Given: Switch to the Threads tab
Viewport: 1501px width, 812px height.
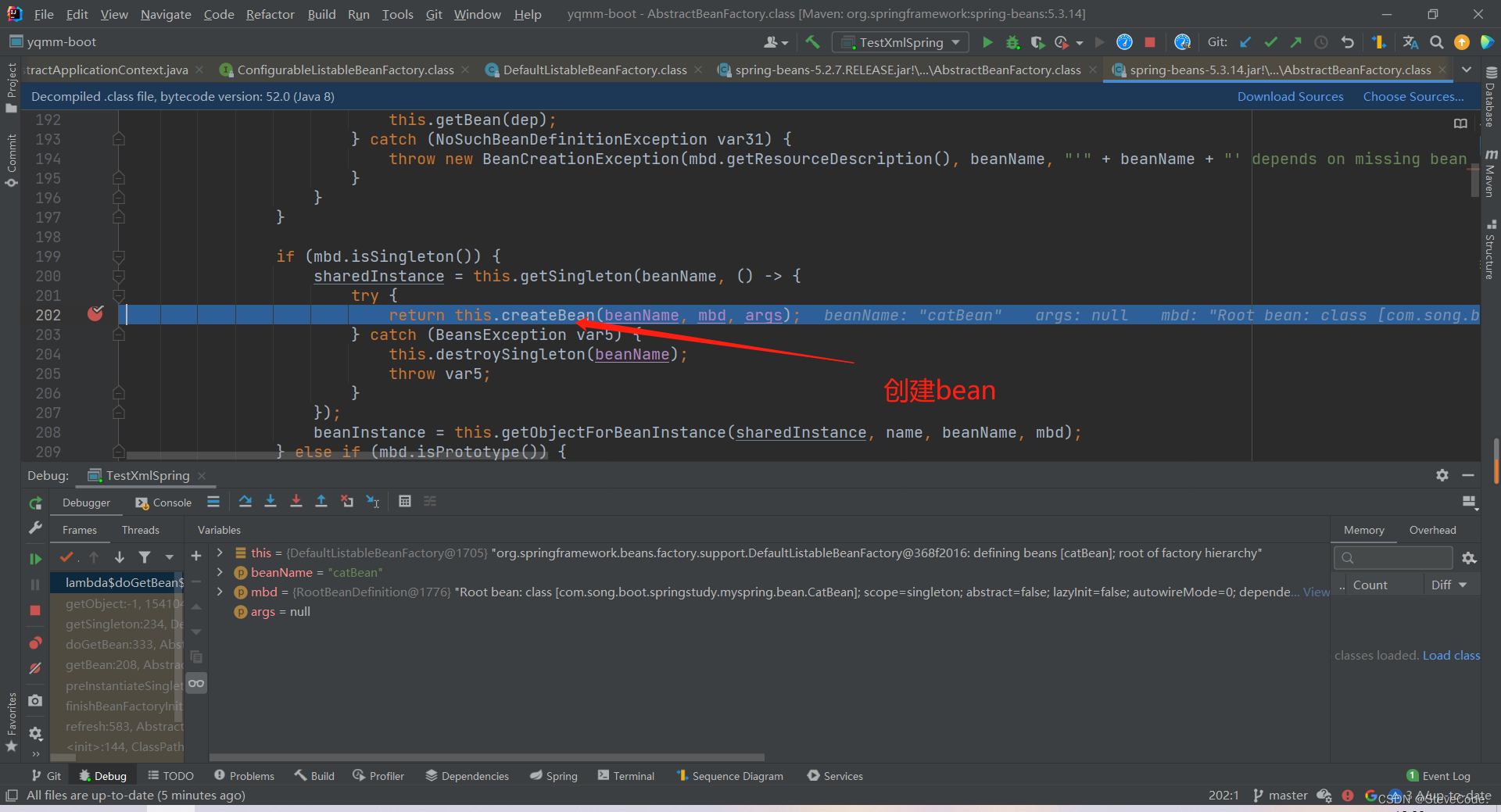Looking at the screenshot, I should pos(141,530).
